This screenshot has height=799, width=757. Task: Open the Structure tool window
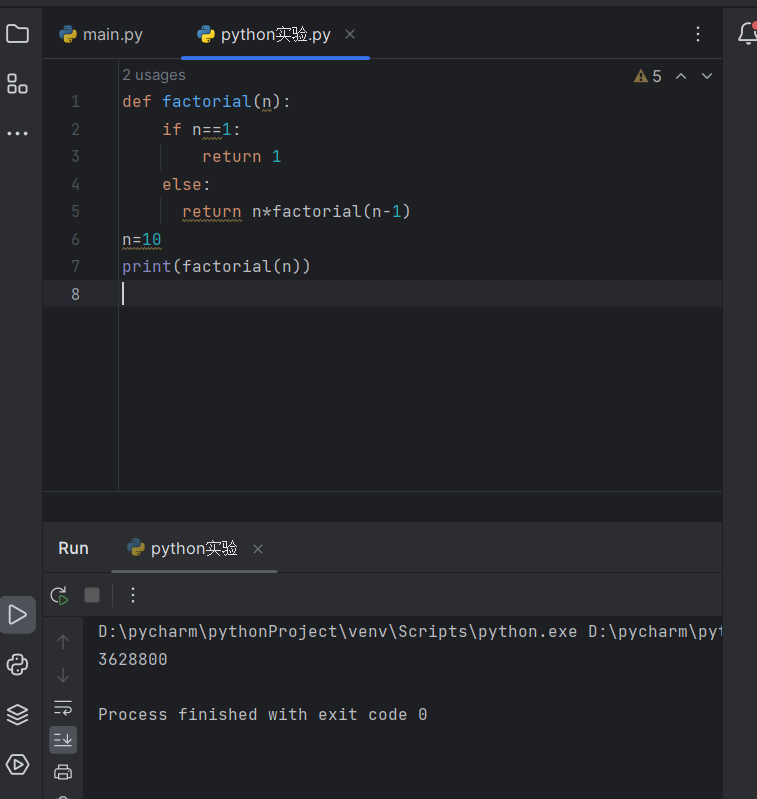point(18,84)
